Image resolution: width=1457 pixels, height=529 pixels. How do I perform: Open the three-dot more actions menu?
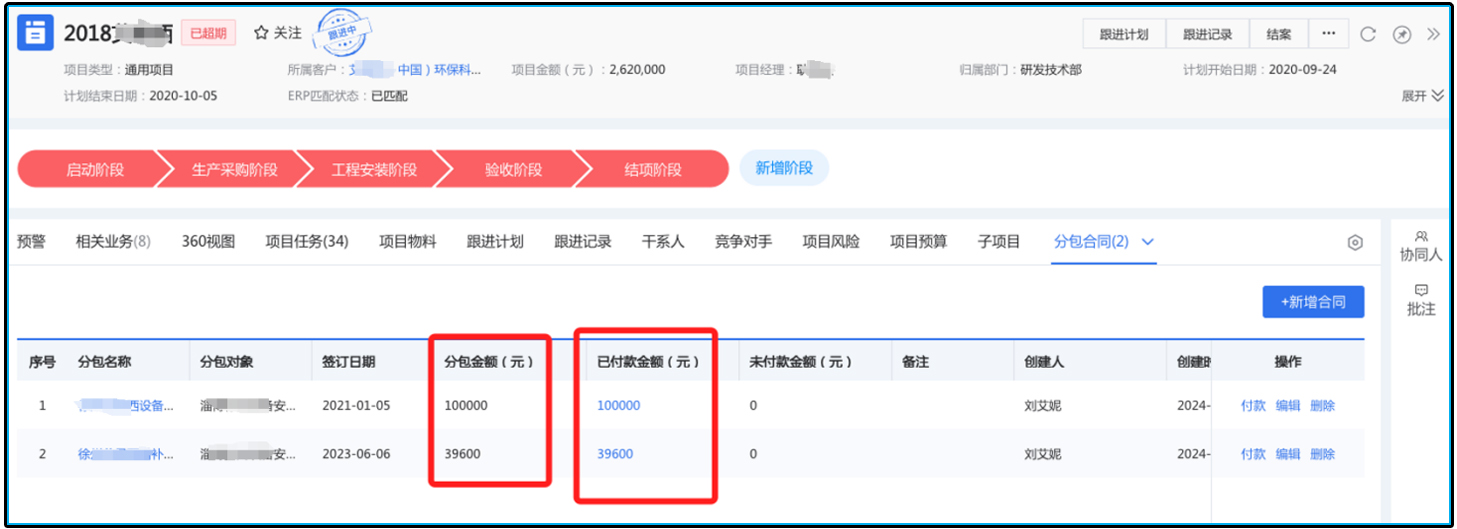point(1328,34)
